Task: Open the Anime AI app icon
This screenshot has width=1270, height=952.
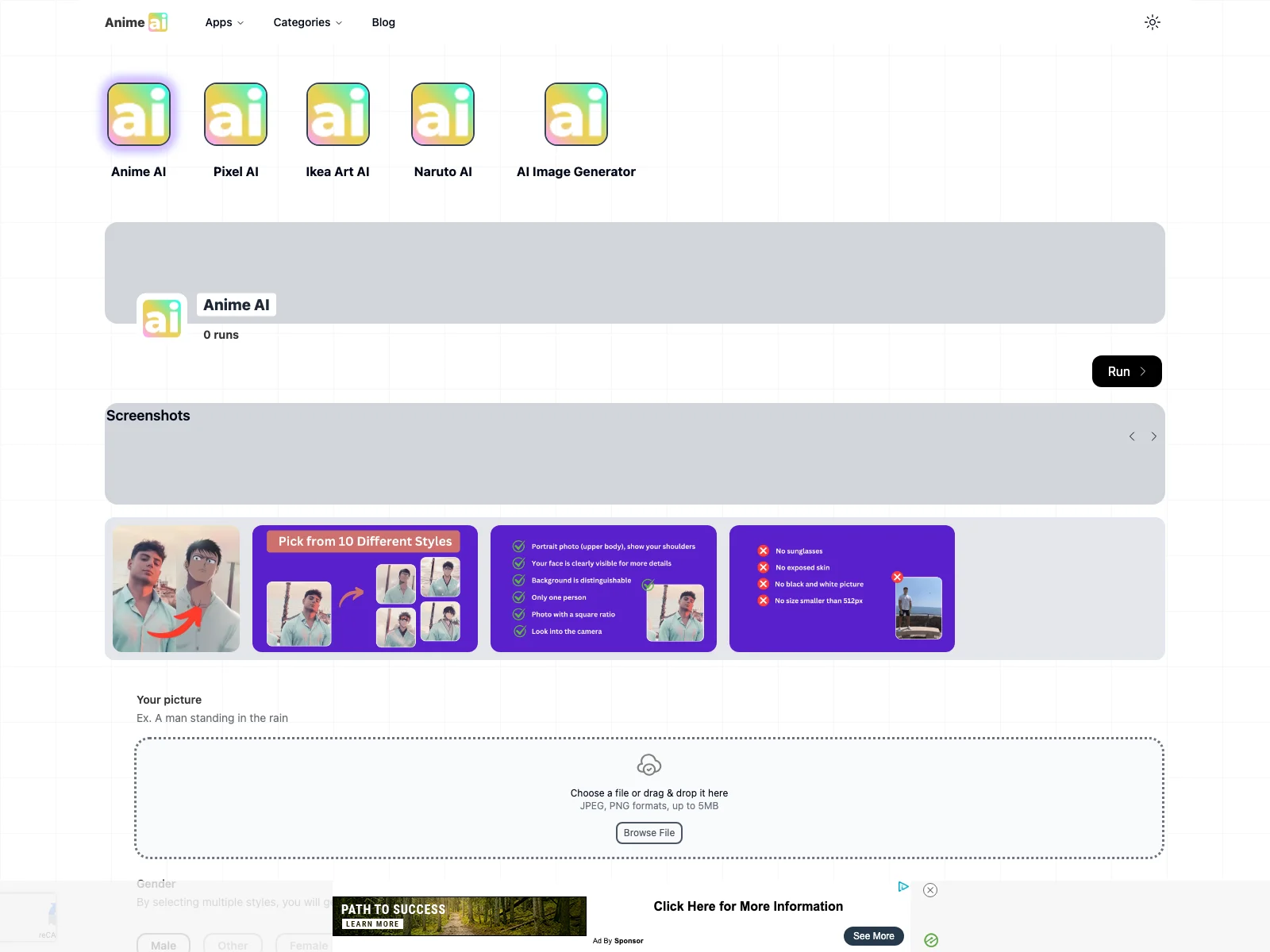Action: 139,114
